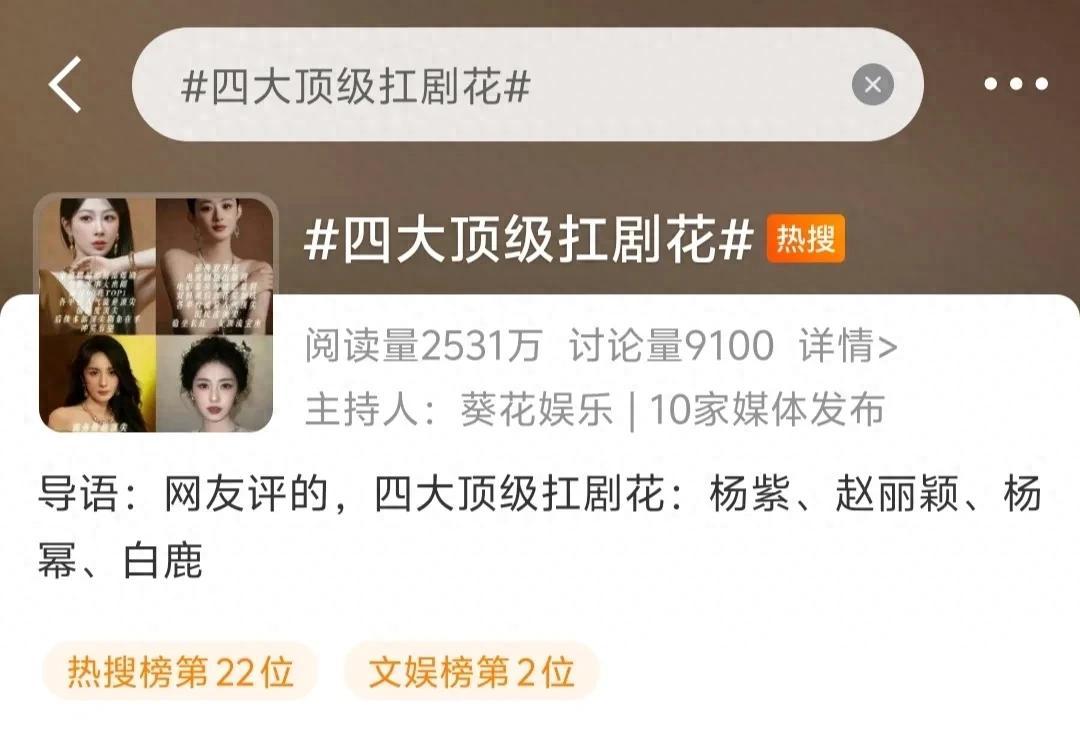Clear the search box with the X icon
The width and height of the screenshot is (1080, 752).
pyautogui.click(x=873, y=84)
